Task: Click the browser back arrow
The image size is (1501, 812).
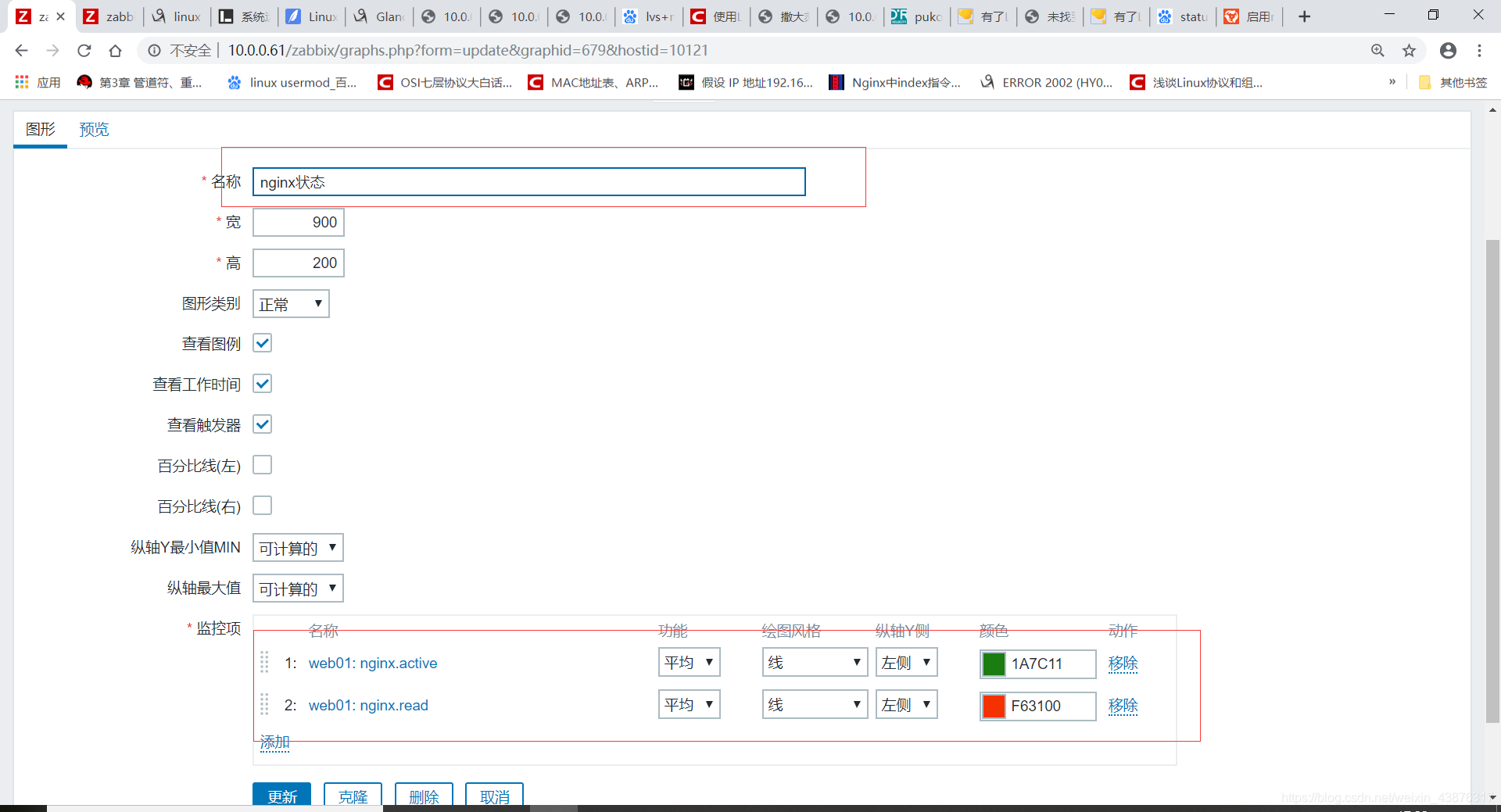Action: click(21, 50)
